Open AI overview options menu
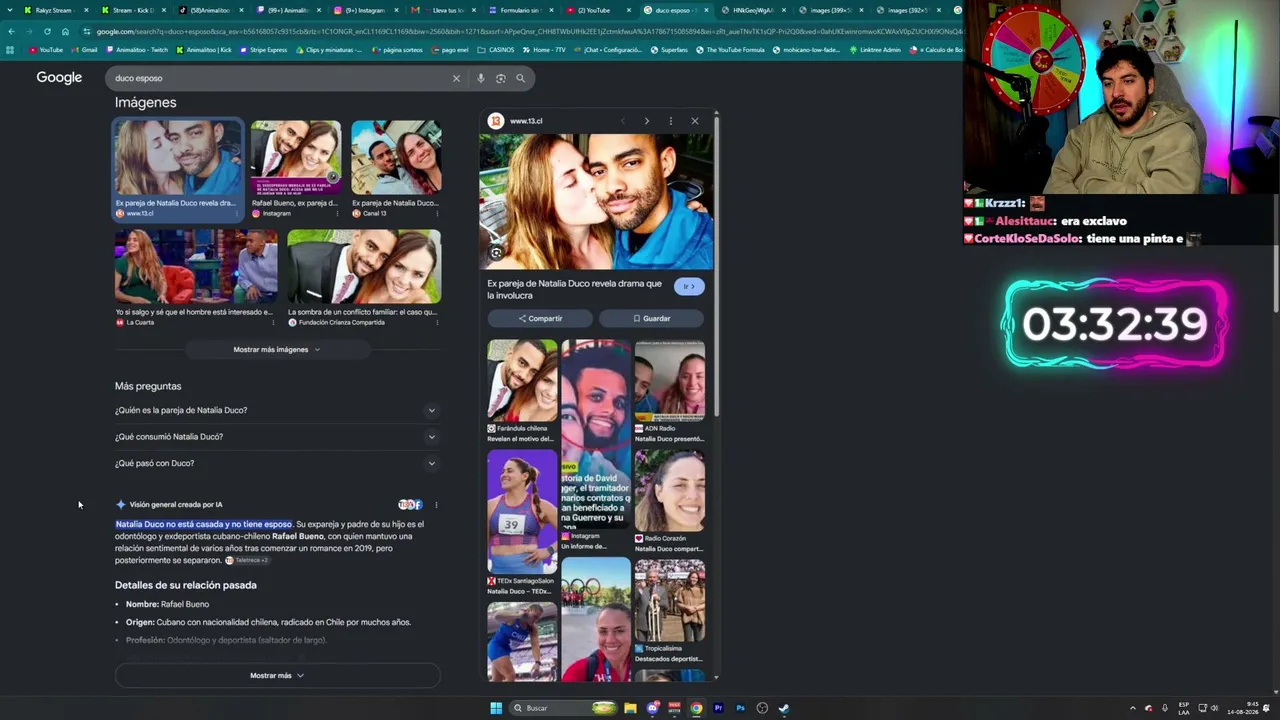The width and height of the screenshot is (1280, 720). tap(436, 505)
